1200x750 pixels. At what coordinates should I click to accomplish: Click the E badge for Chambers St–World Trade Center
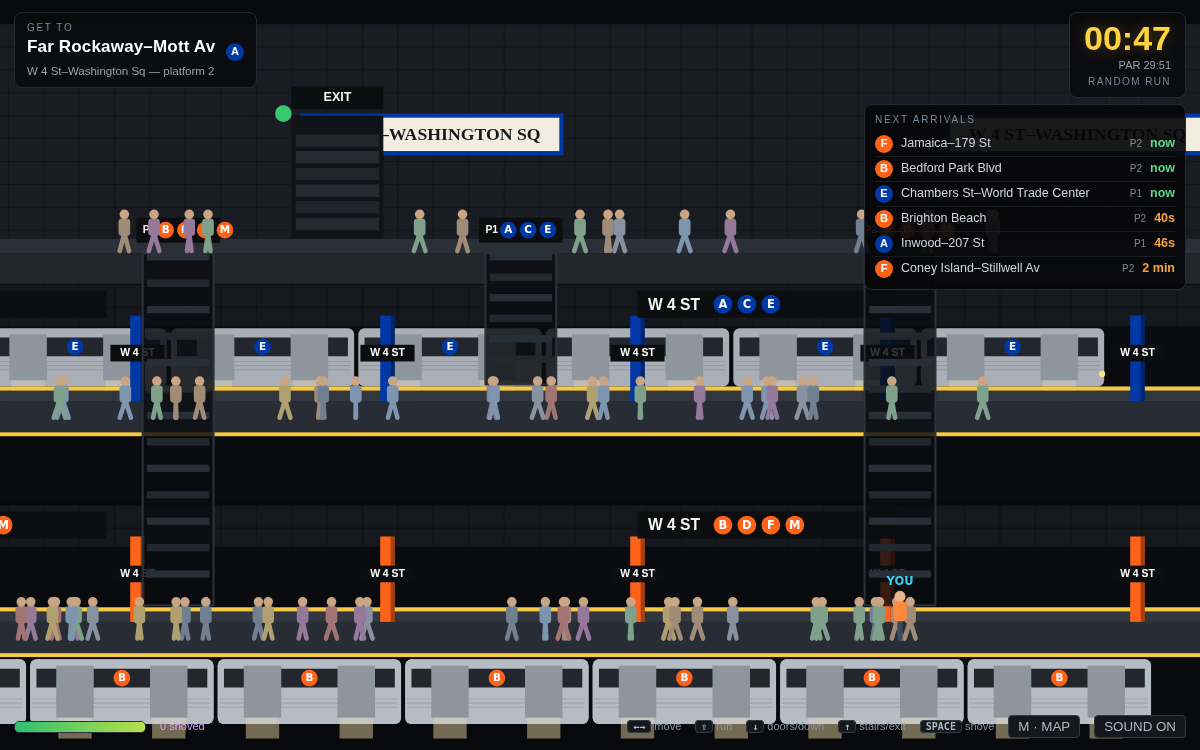[884, 194]
